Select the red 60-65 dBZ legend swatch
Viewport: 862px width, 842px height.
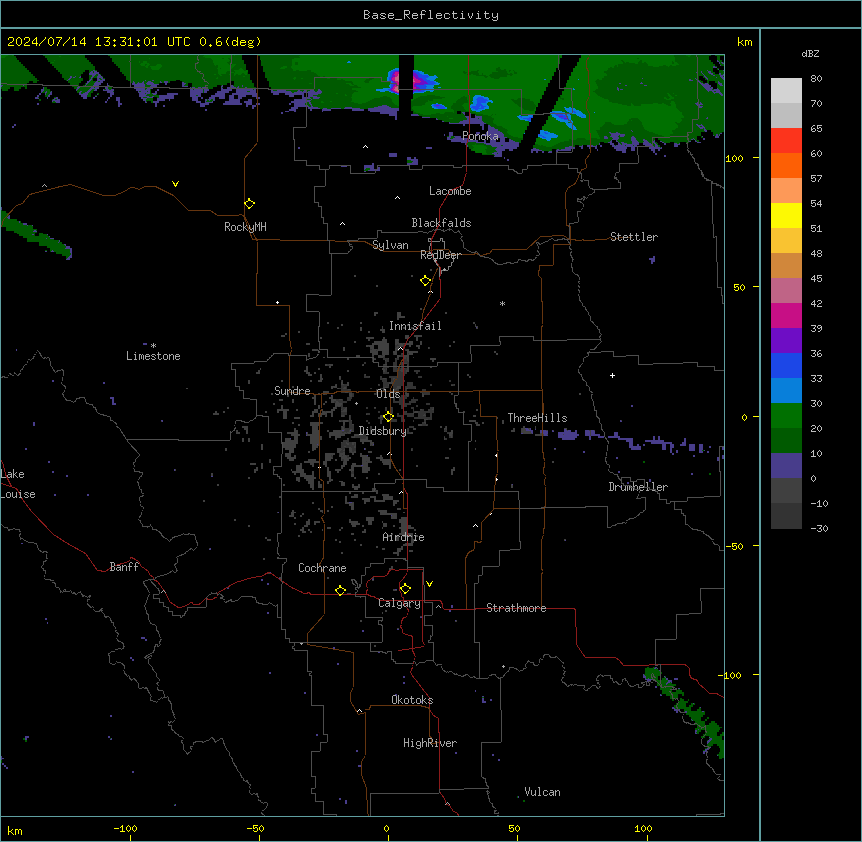[786, 141]
